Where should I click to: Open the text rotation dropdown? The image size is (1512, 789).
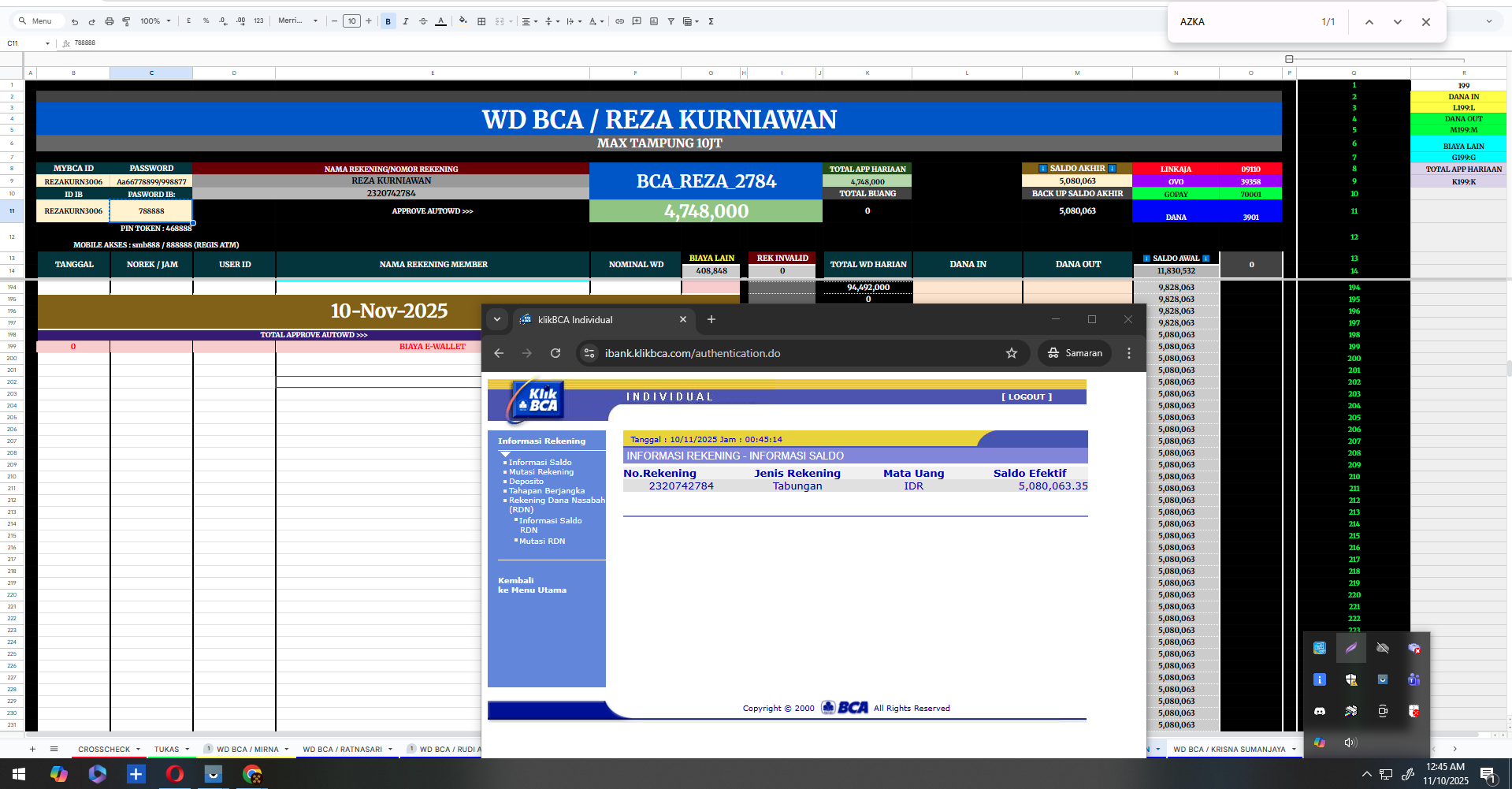(x=596, y=21)
